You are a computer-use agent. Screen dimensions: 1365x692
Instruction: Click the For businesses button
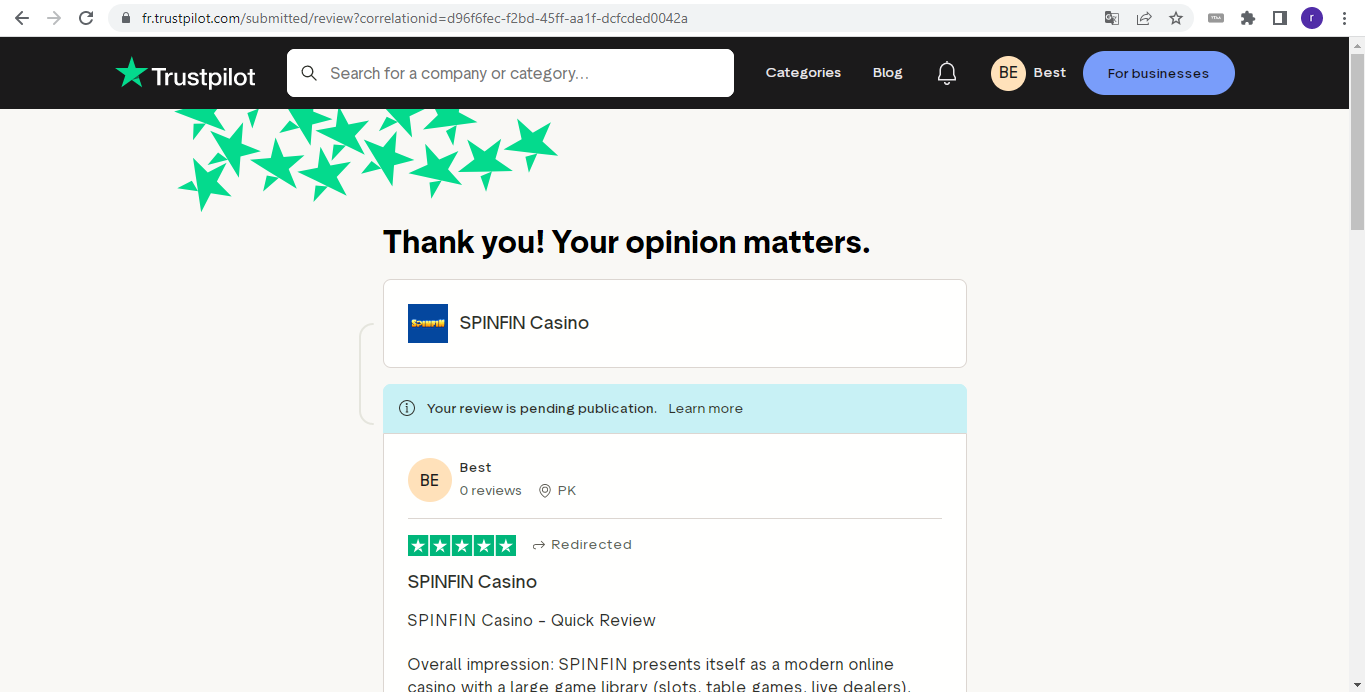click(x=1158, y=73)
